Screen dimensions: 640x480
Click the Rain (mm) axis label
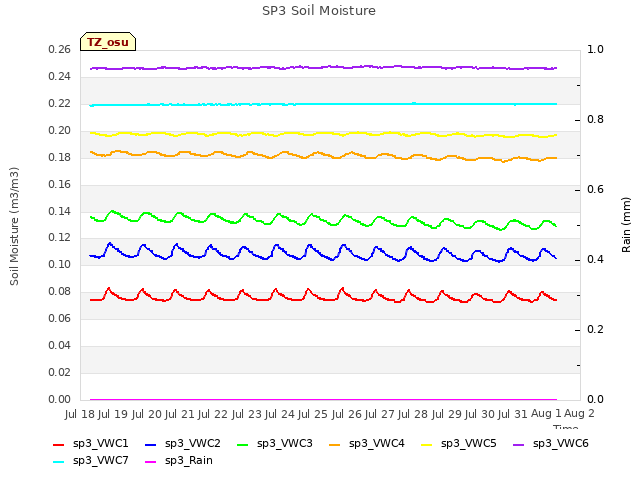(626, 225)
